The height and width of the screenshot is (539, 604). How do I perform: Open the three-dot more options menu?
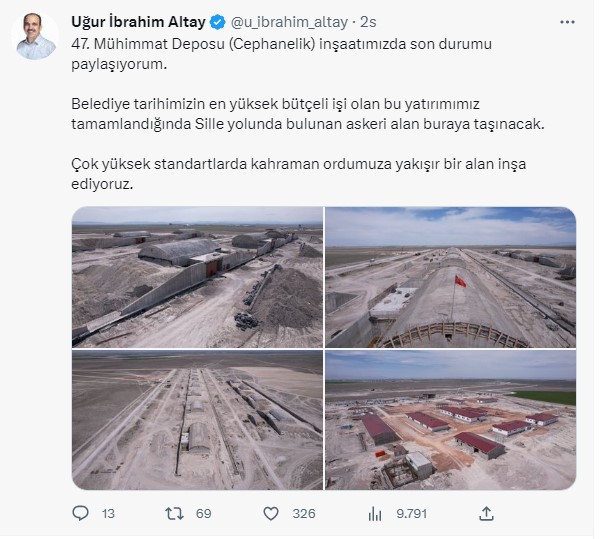coord(567,22)
